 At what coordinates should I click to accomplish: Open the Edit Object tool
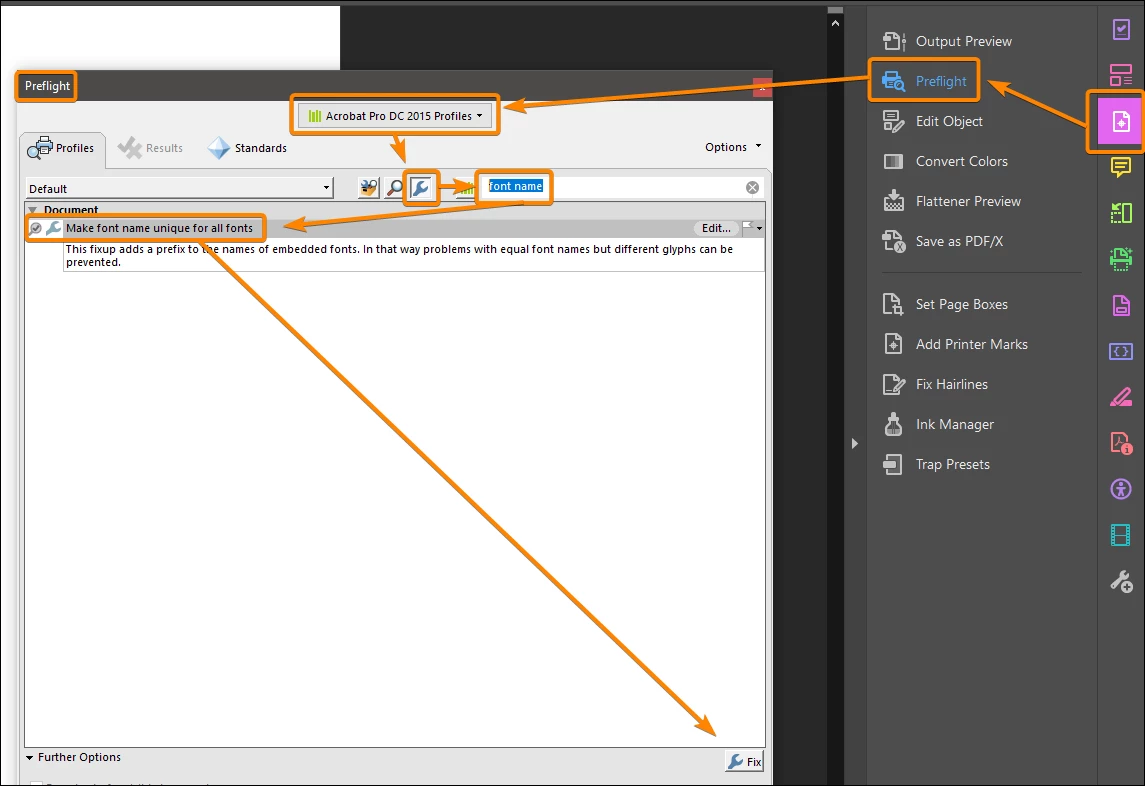pos(933,121)
